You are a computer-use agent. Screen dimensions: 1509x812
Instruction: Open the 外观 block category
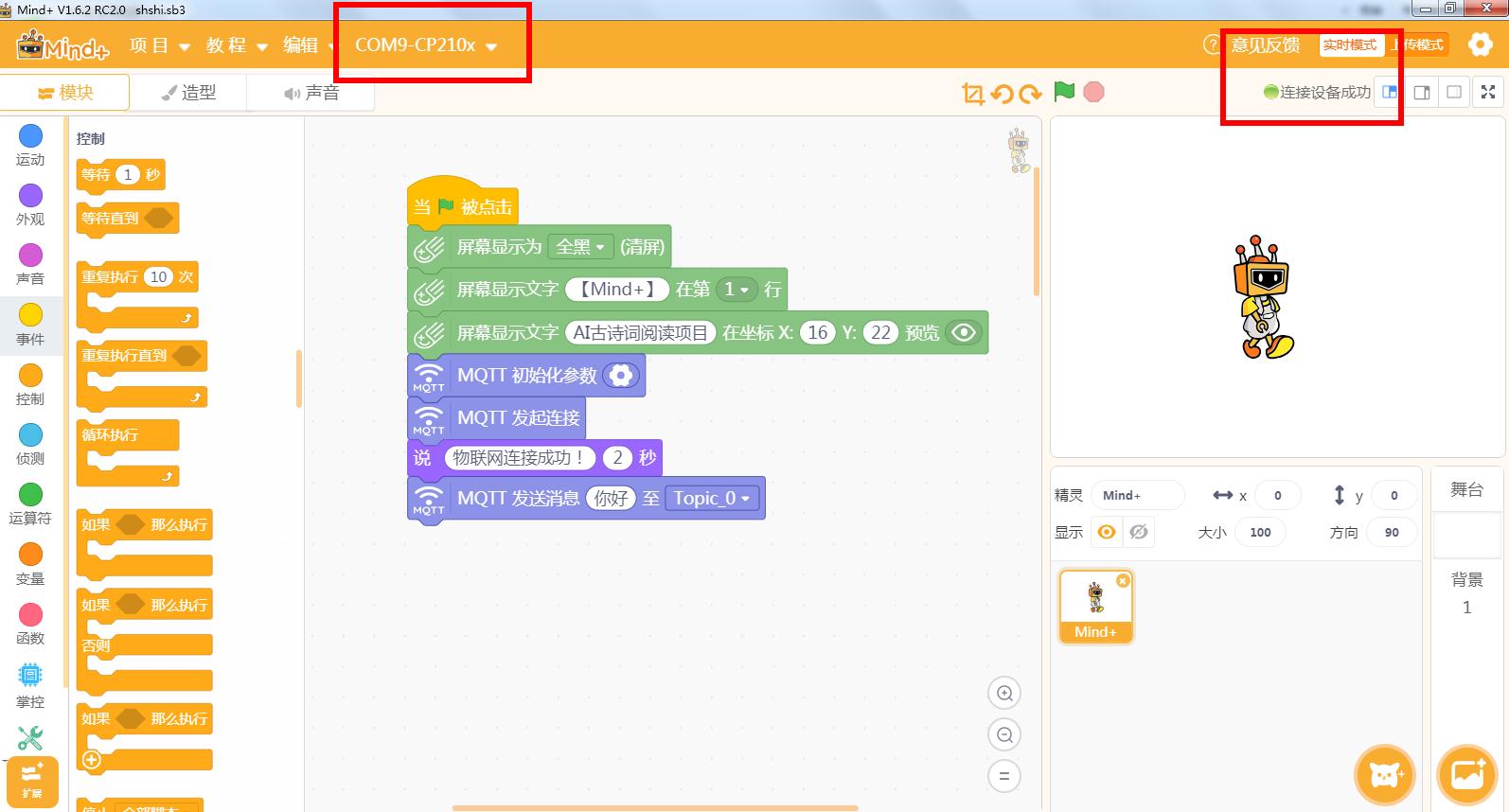[x=30, y=205]
